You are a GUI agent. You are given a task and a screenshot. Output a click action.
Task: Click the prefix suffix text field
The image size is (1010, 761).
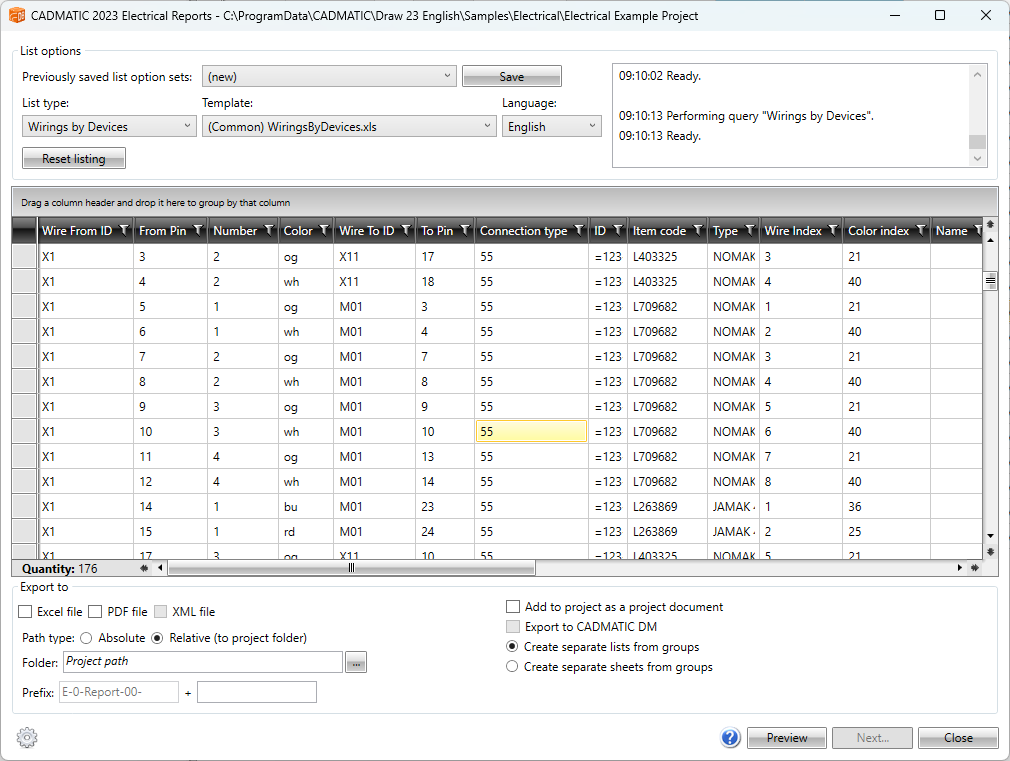(x=256, y=692)
